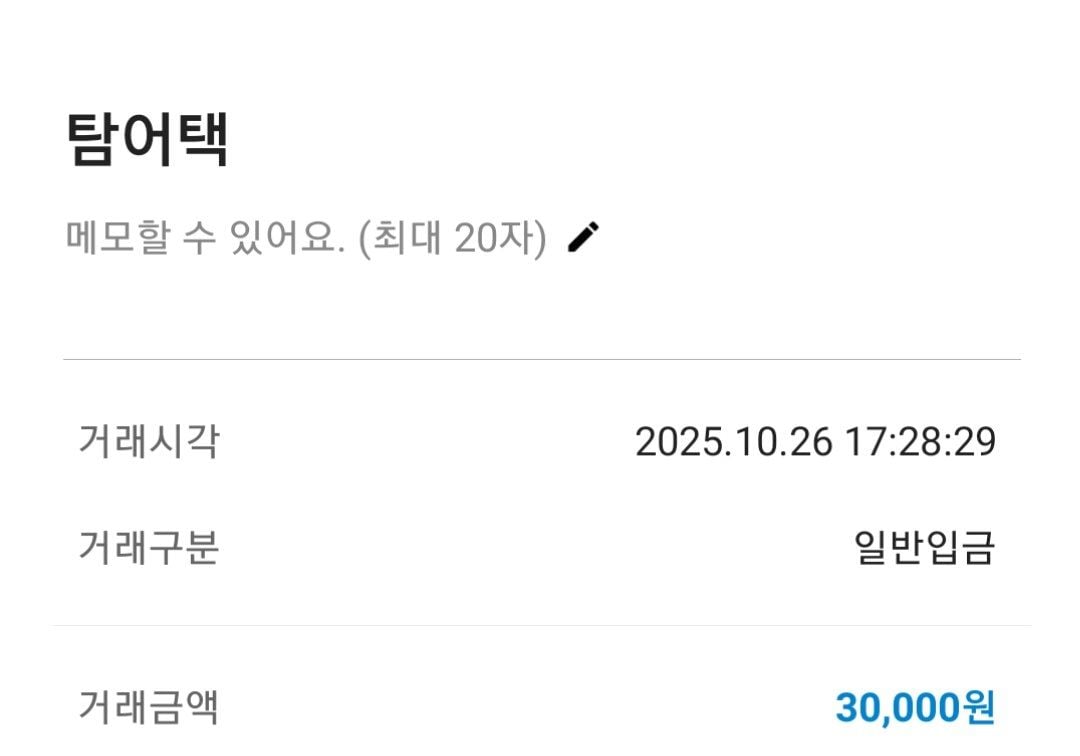Viewport: 1080px width, 756px height.
Task: Click the 원 currency unit after the amount
Action: coord(978,708)
